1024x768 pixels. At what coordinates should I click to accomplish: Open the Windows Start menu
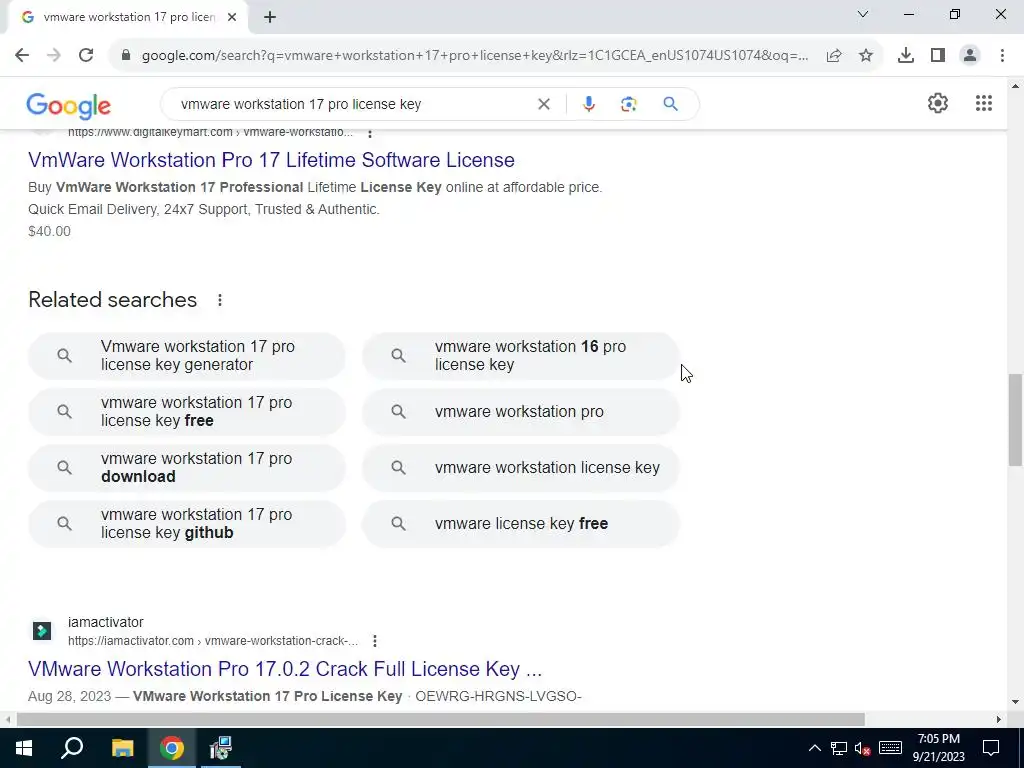(24, 748)
